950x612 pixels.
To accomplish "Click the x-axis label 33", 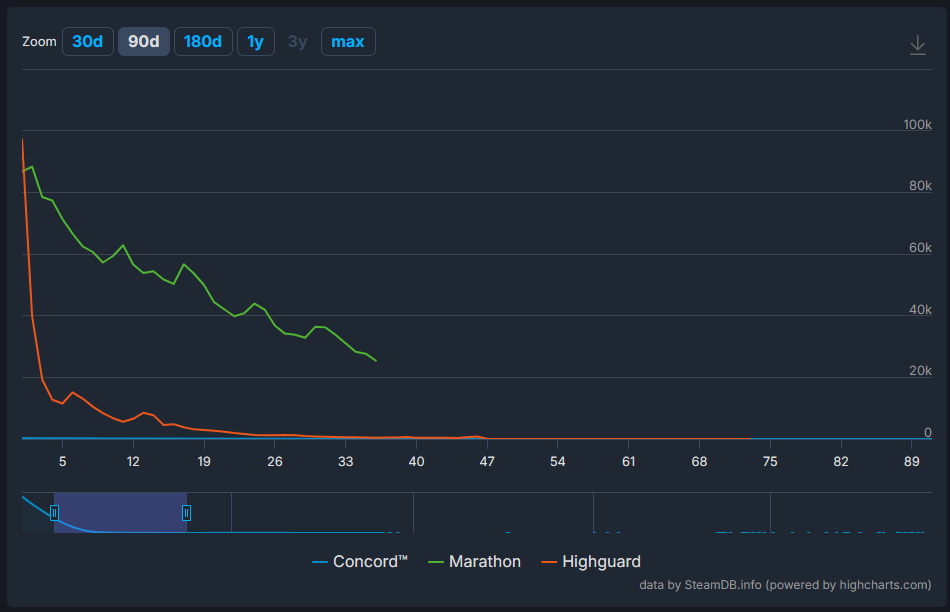I will point(345,462).
